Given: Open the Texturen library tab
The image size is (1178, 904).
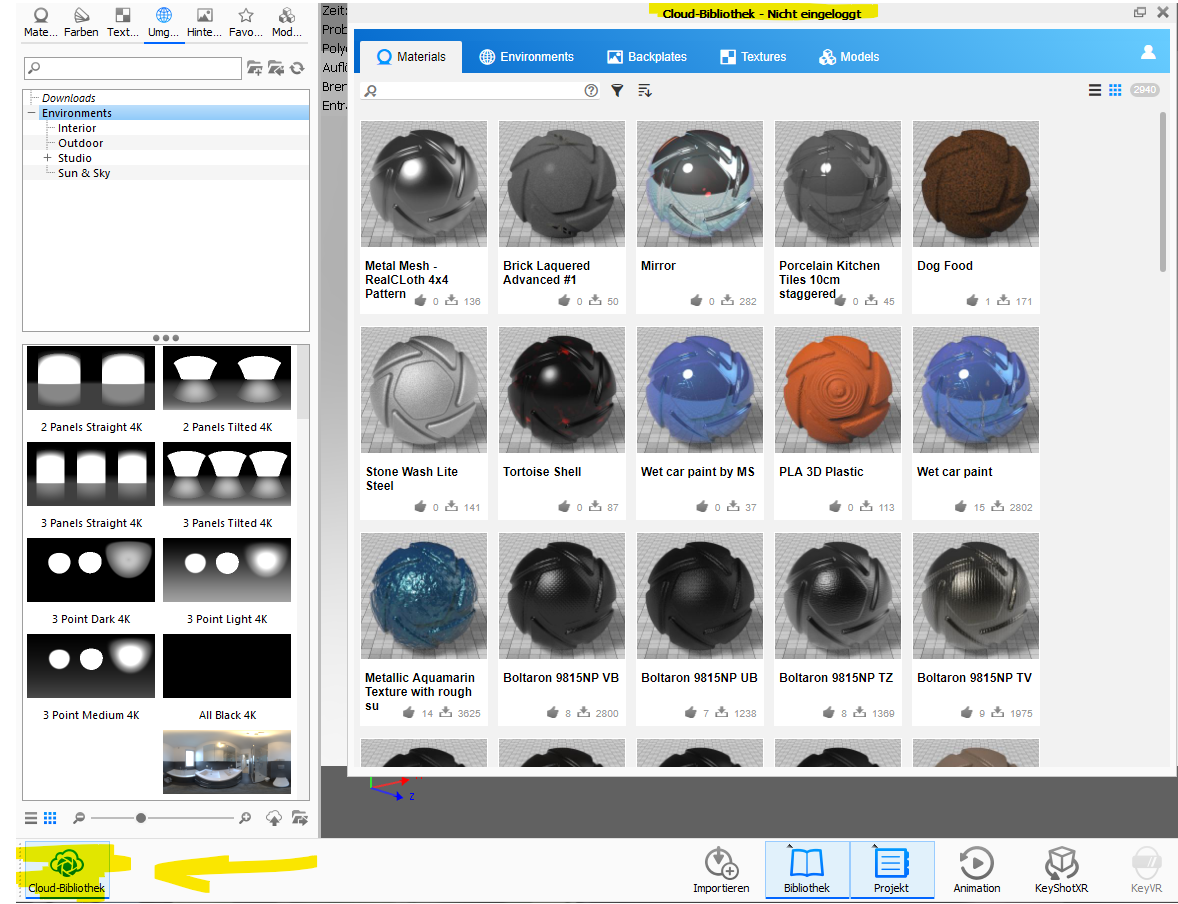Looking at the screenshot, I should 122,23.
